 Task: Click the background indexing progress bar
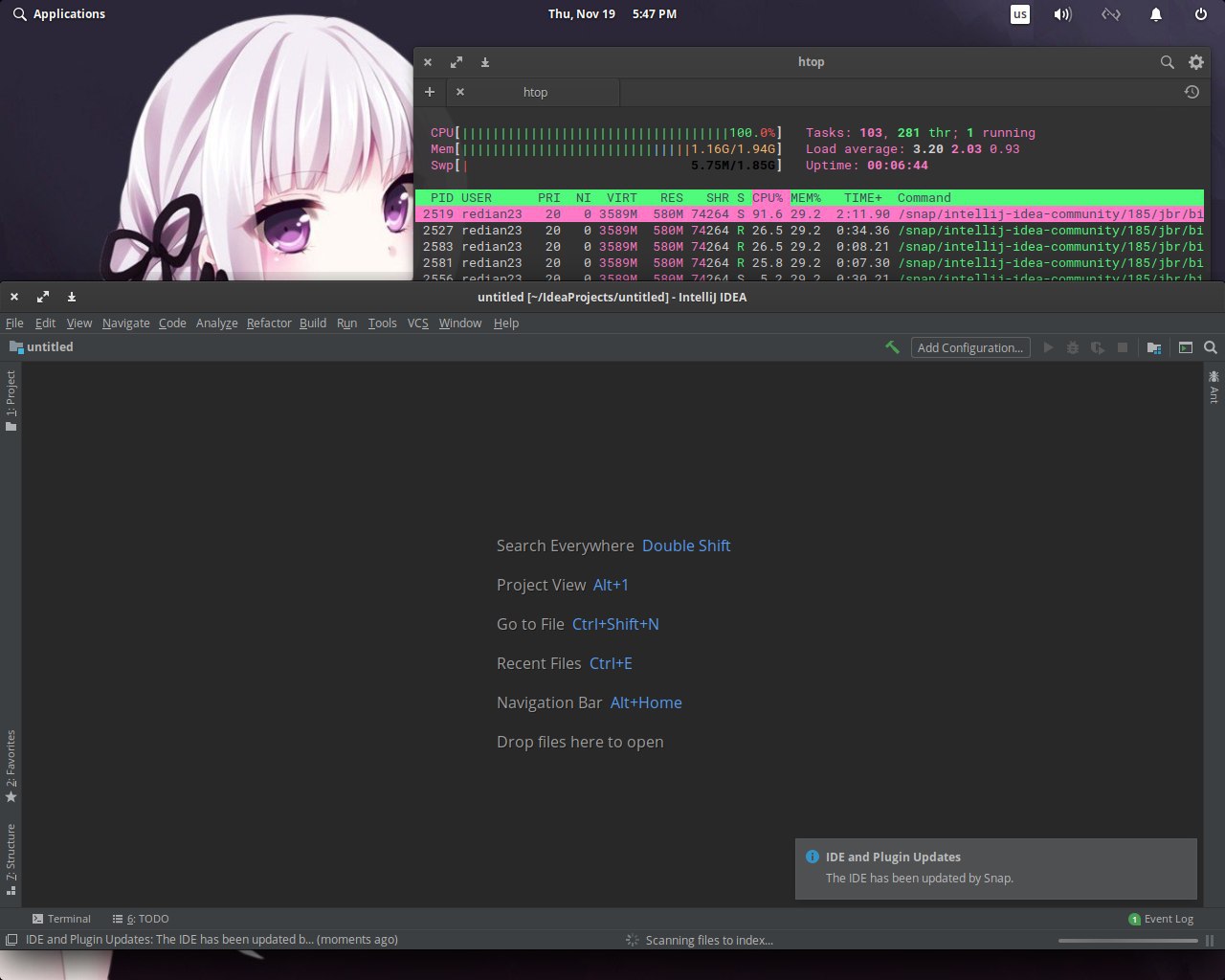[x=1127, y=941]
